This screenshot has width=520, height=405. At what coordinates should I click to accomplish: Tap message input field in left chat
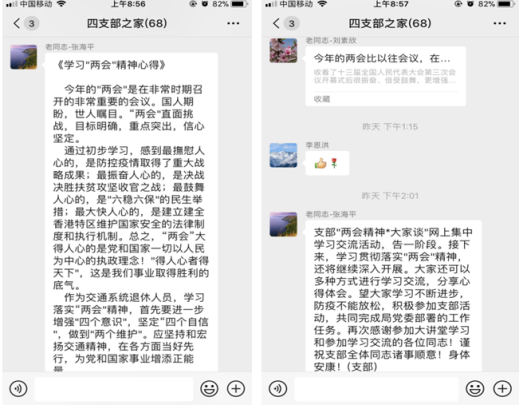point(114,389)
